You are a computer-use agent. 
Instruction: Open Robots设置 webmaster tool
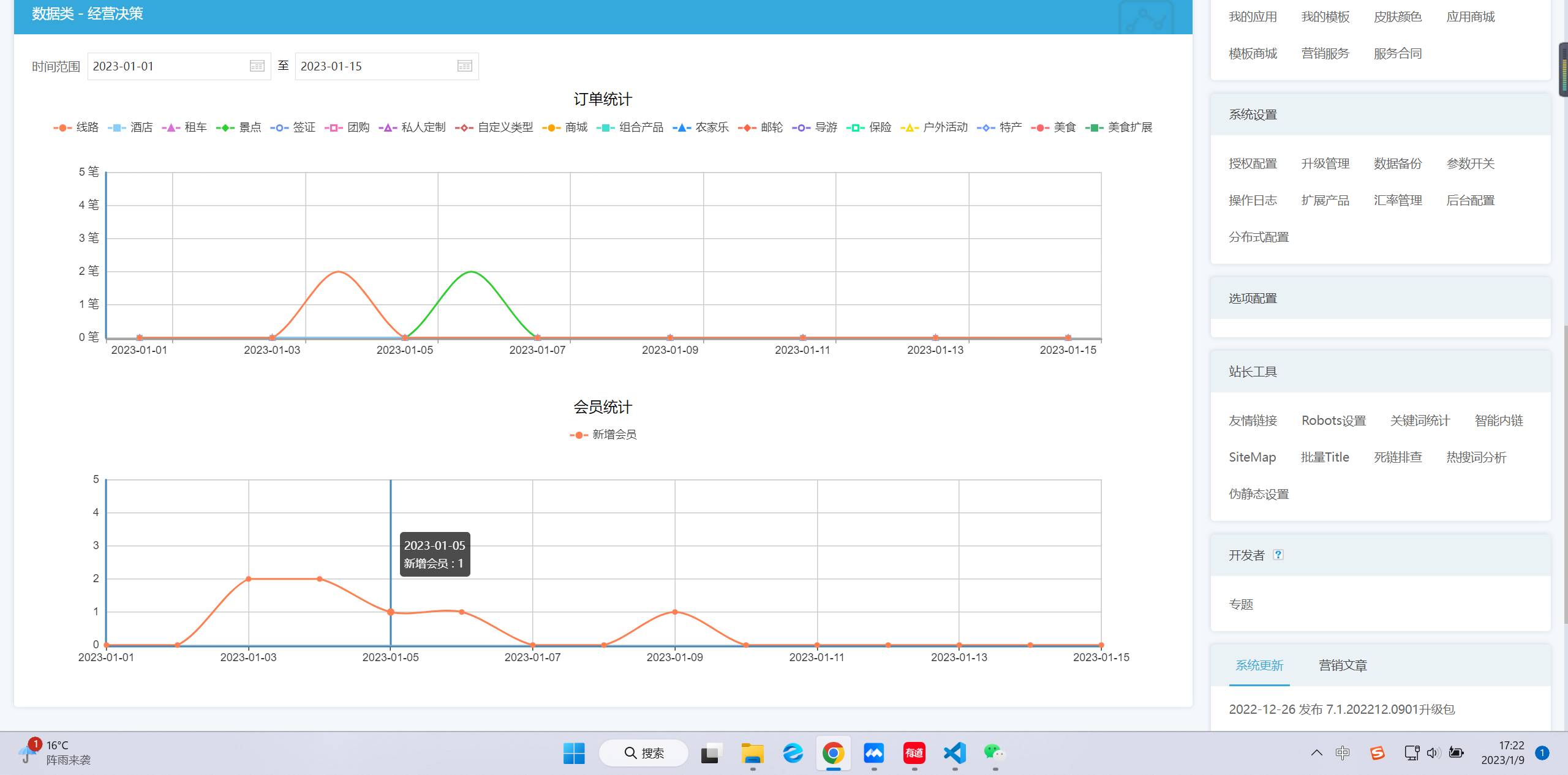point(1334,421)
